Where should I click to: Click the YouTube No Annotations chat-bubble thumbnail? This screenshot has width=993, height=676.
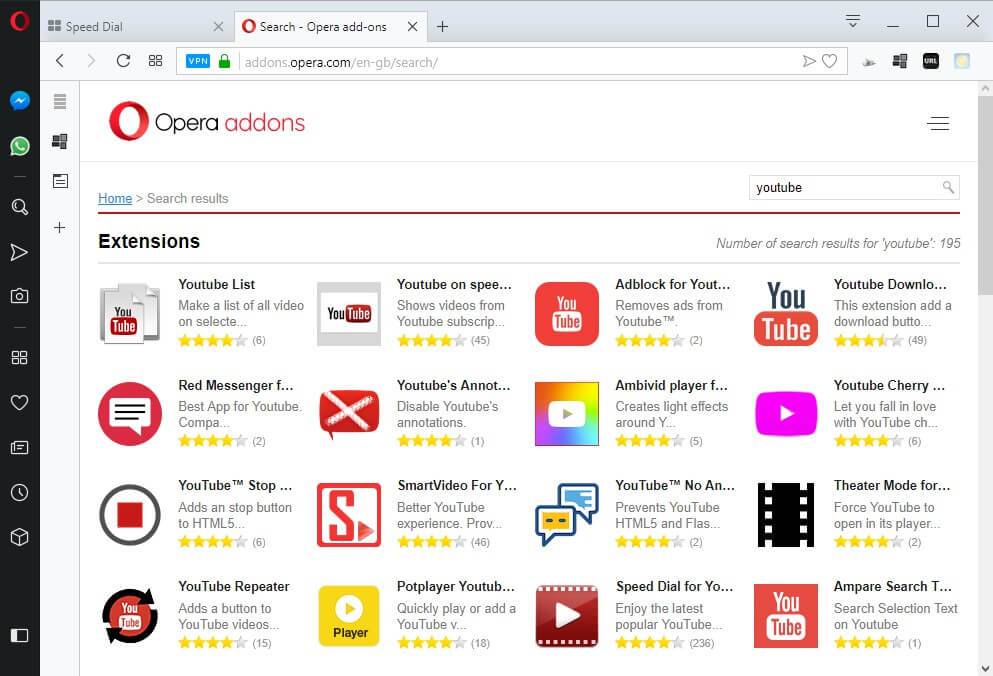tap(567, 514)
